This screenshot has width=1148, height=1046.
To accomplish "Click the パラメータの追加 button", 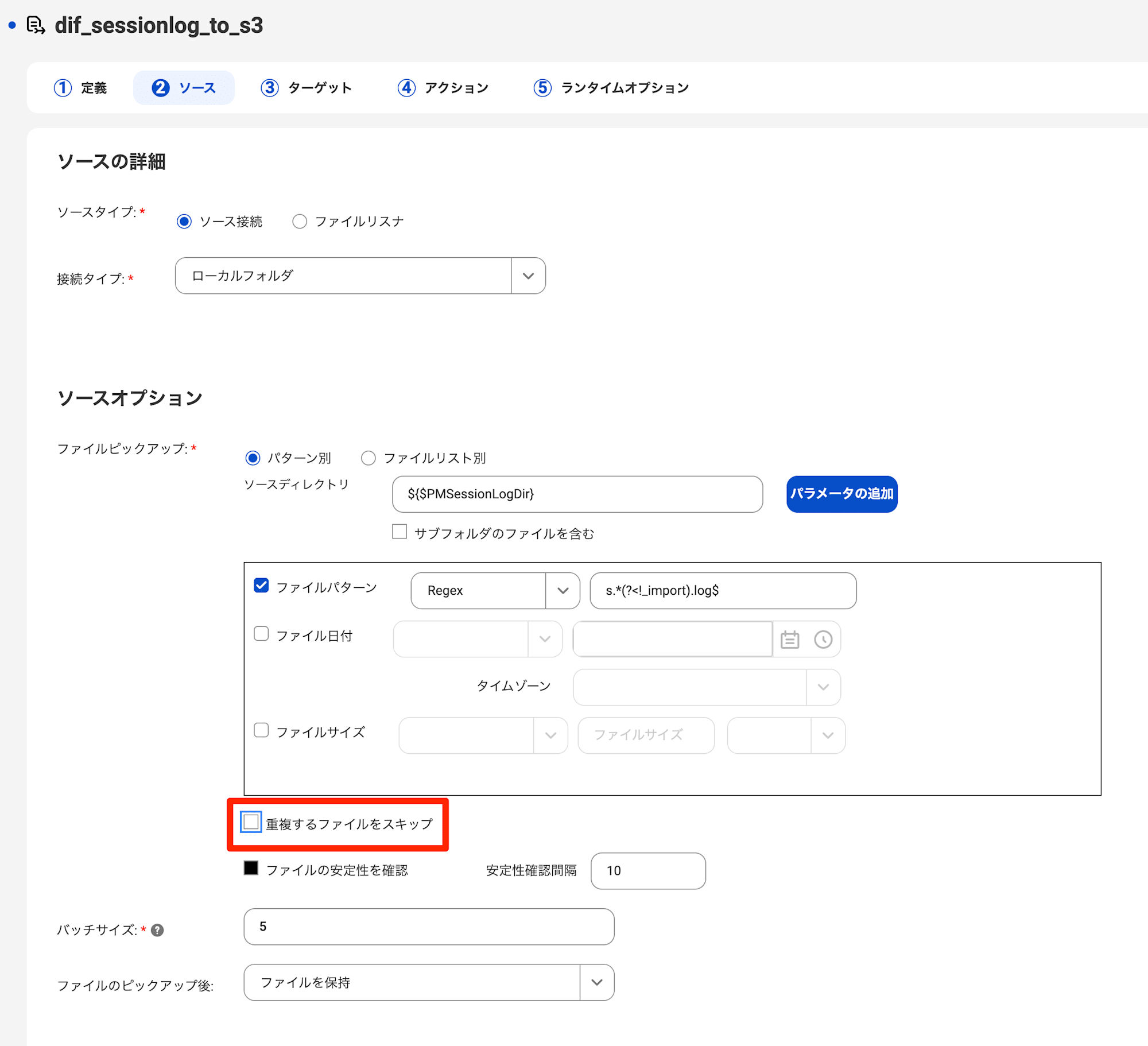I will 841,494.
